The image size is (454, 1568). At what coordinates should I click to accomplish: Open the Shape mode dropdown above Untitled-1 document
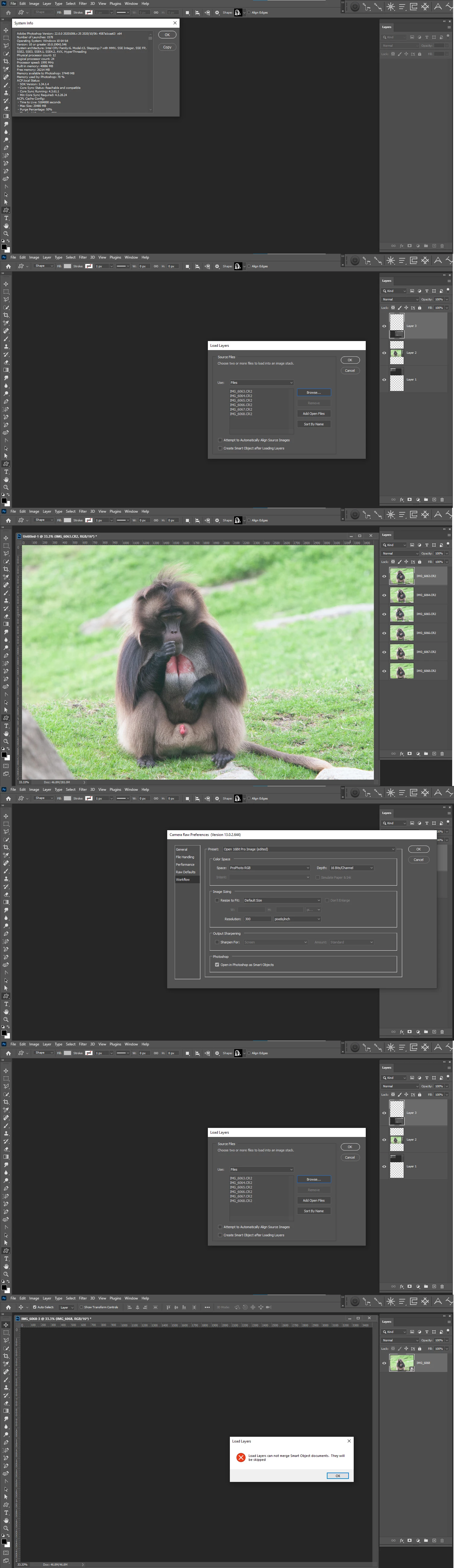[44, 520]
